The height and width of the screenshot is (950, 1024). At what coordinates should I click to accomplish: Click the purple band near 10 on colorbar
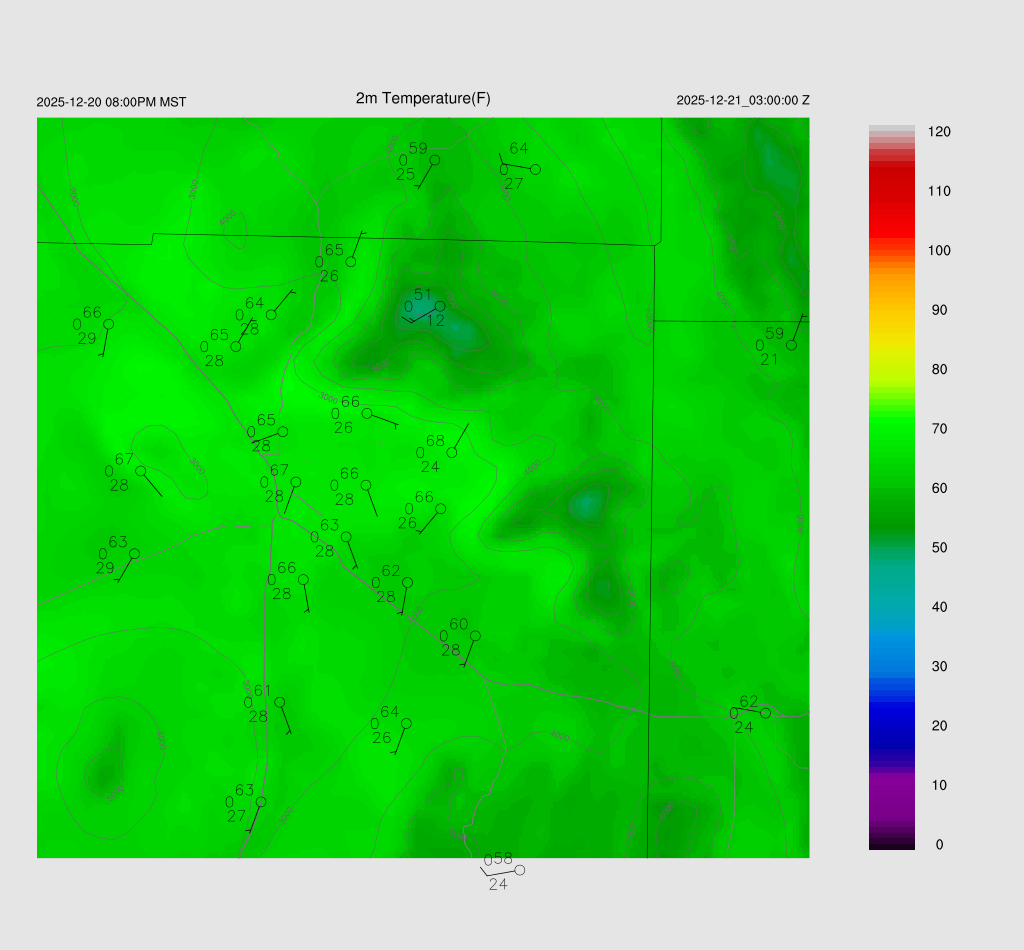tap(891, 785)
